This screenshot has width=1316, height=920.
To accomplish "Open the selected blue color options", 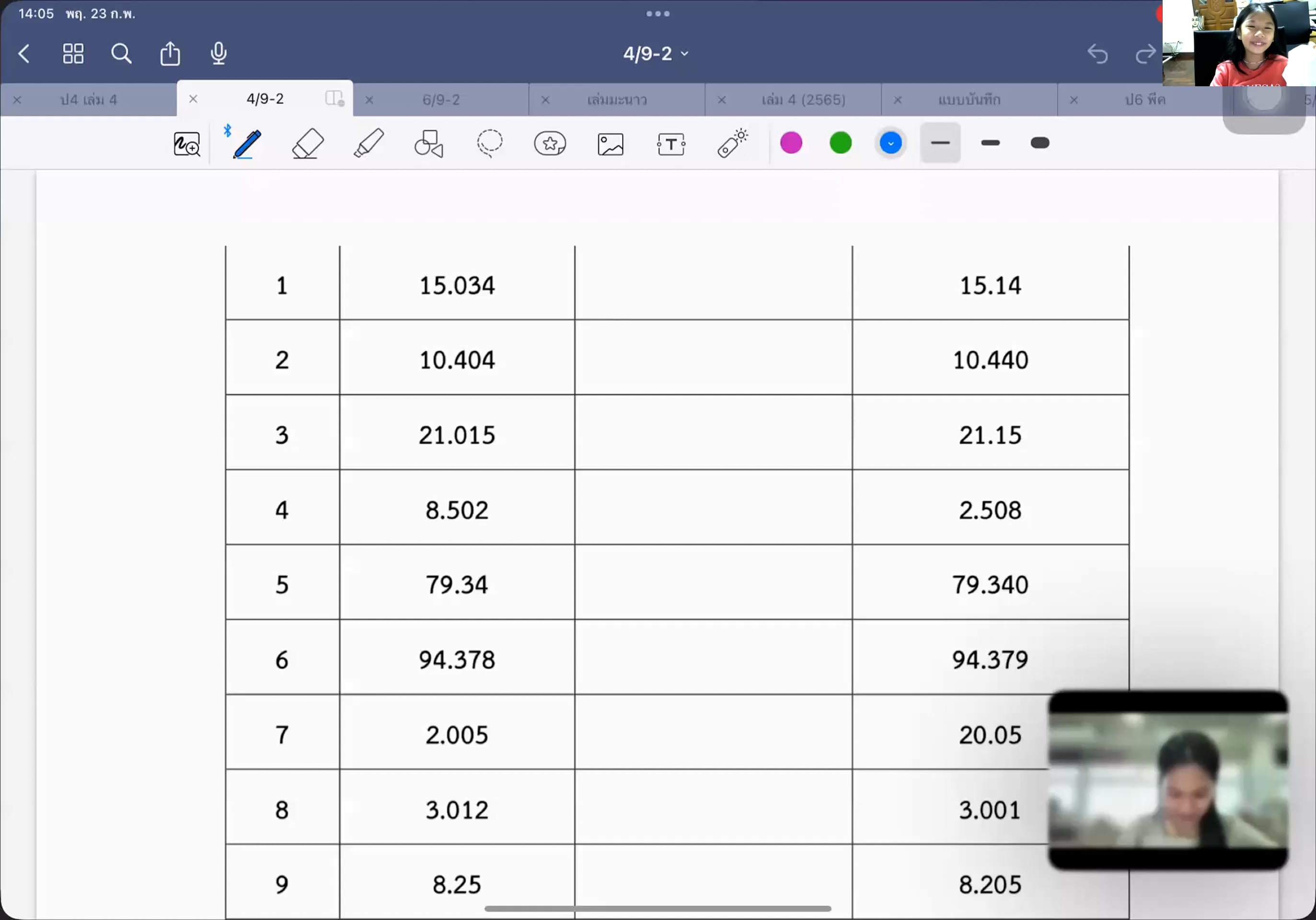I will [x=890, y=143].
